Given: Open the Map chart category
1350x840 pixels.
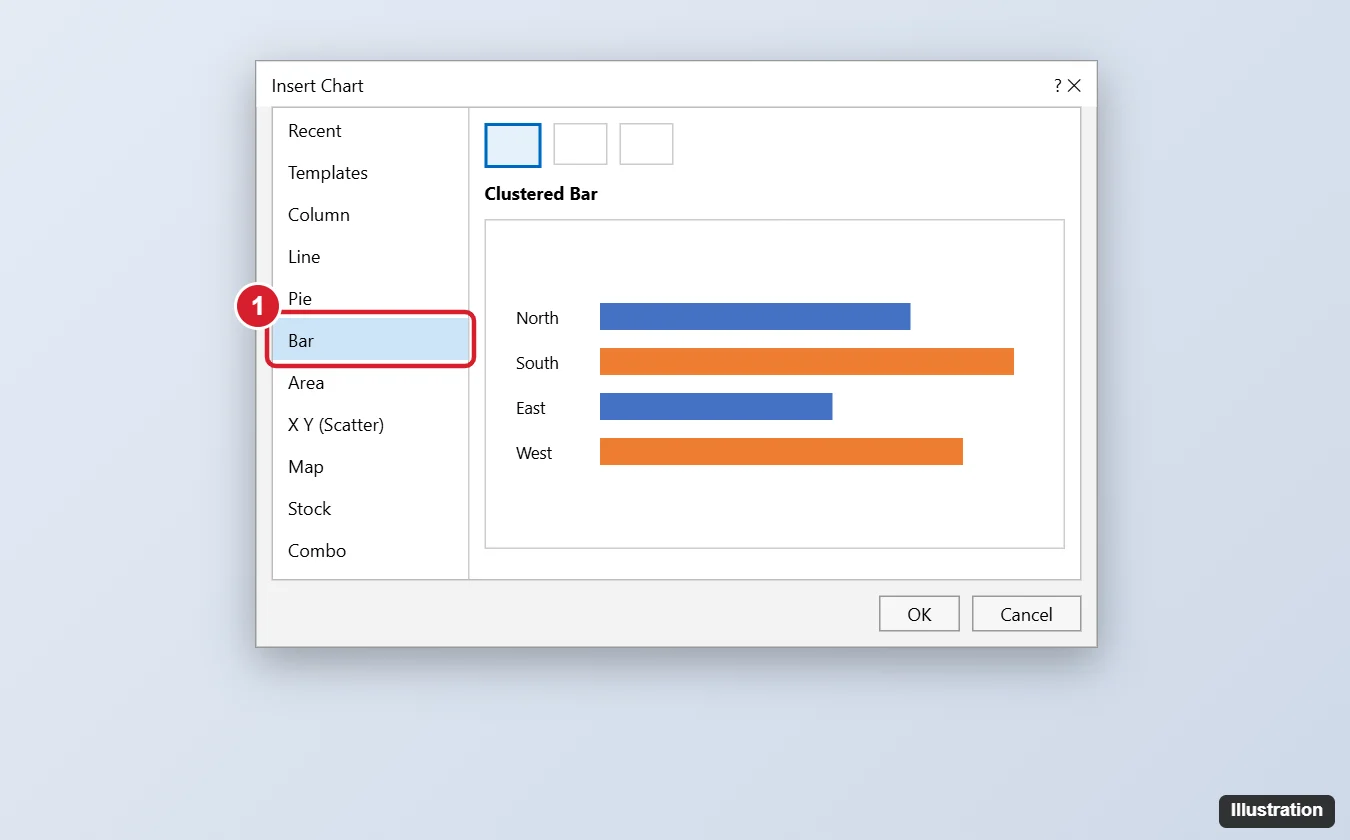Looking at the screenshot, I should pos(370,467).
